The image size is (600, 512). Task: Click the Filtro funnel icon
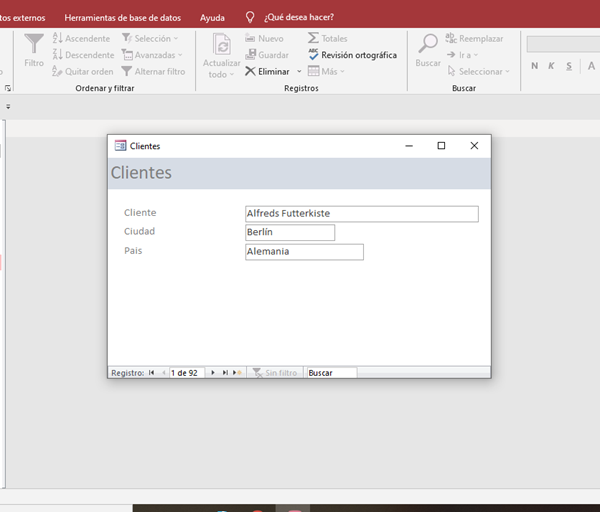point(34,45)
